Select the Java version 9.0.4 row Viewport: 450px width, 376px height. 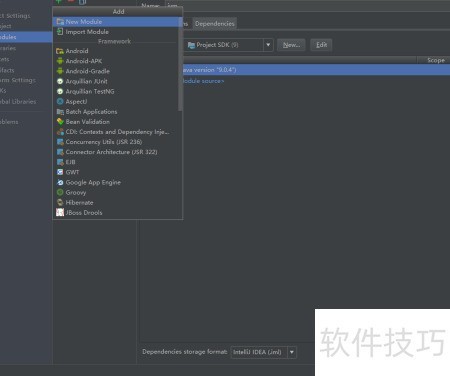pyautogui.click(x=316, y=70)
